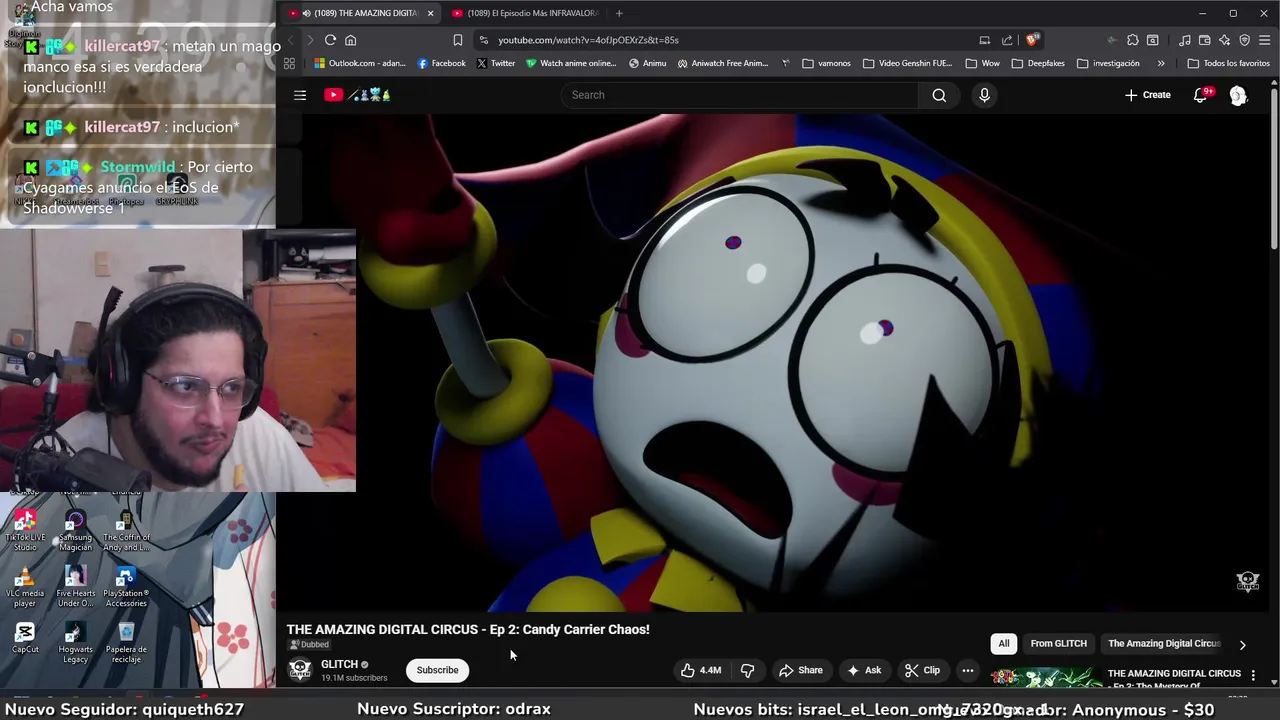Screen dimensions: 1280x720
Task: Start voice search with the microphone
Action: pyautogui.click(x=984, y=95)
